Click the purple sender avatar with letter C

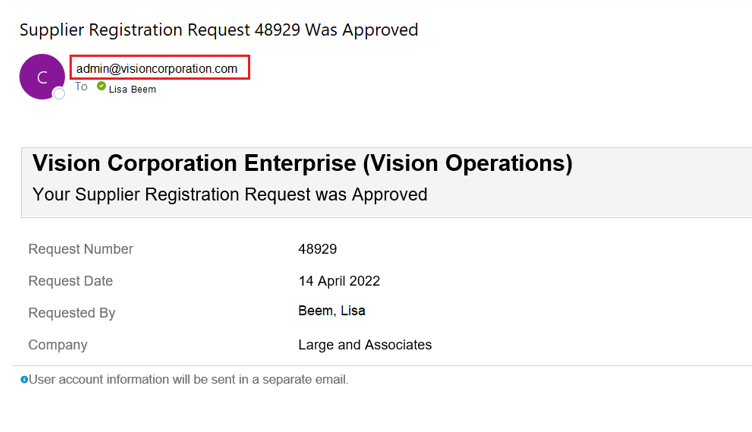41,76
